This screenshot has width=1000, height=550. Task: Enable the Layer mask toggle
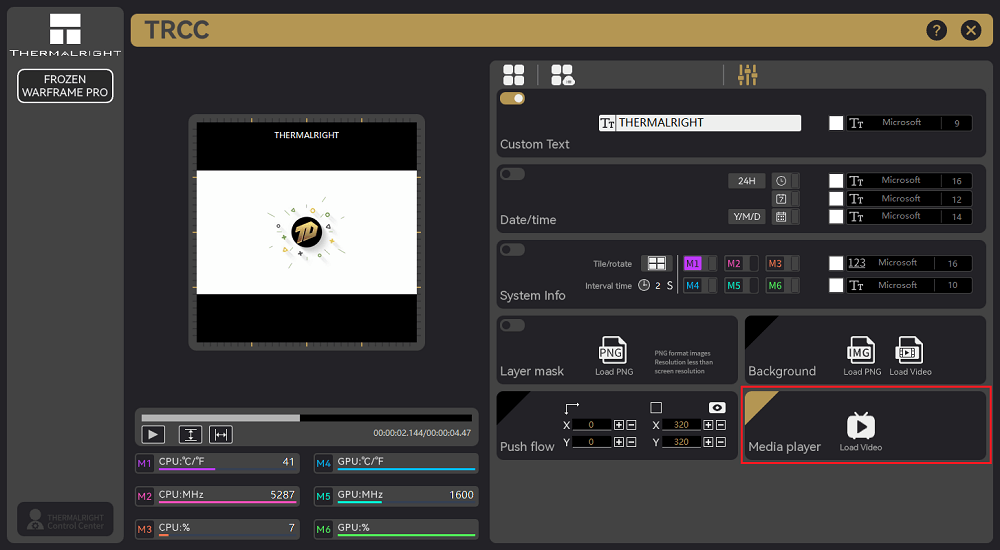(x=512, y=325)
